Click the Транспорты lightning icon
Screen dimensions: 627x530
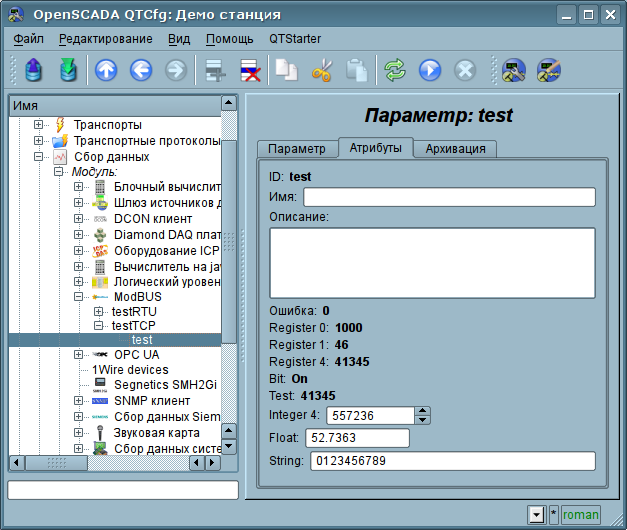click(x=60, y=125)
